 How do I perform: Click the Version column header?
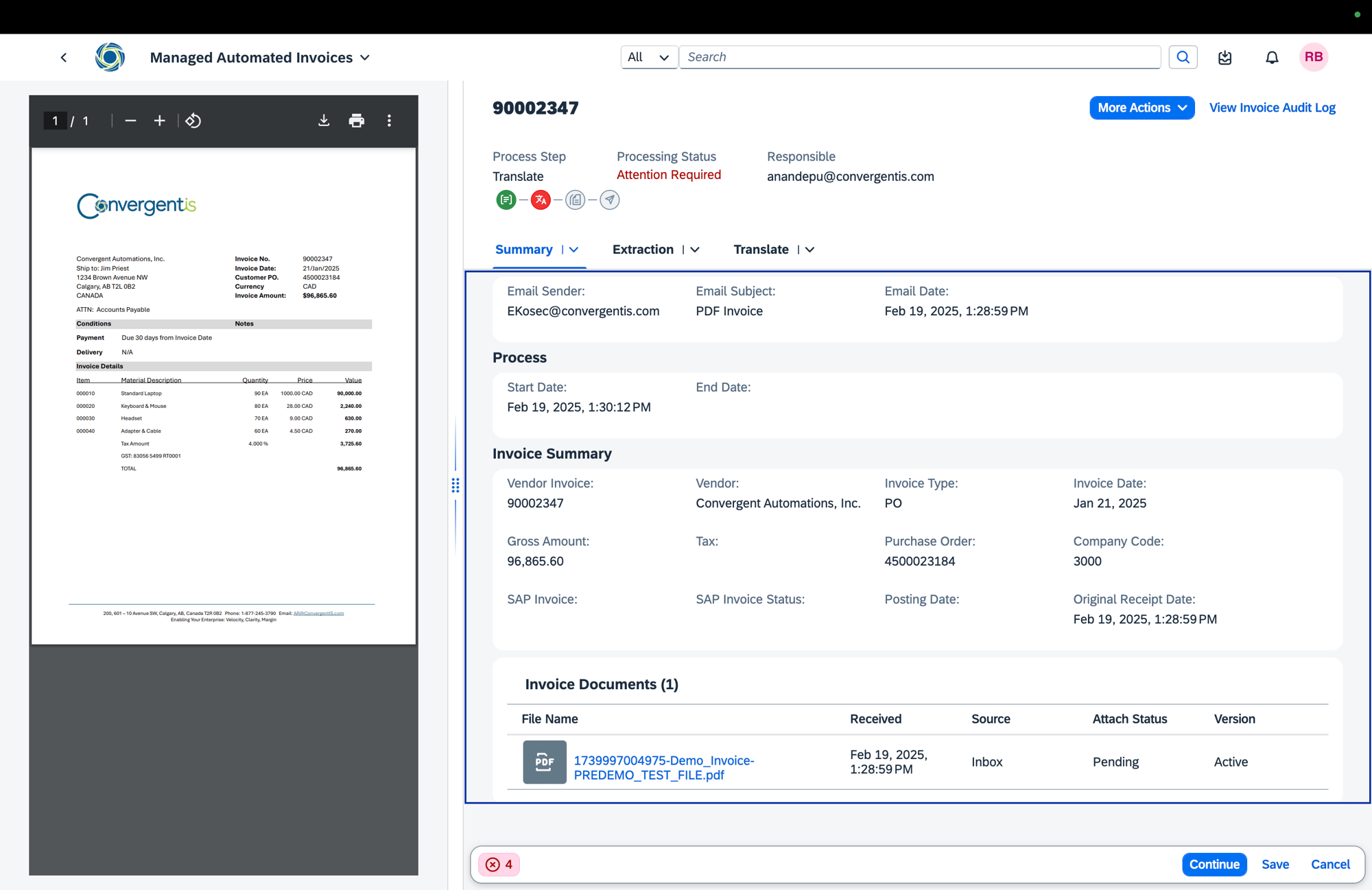point(1235,719)
